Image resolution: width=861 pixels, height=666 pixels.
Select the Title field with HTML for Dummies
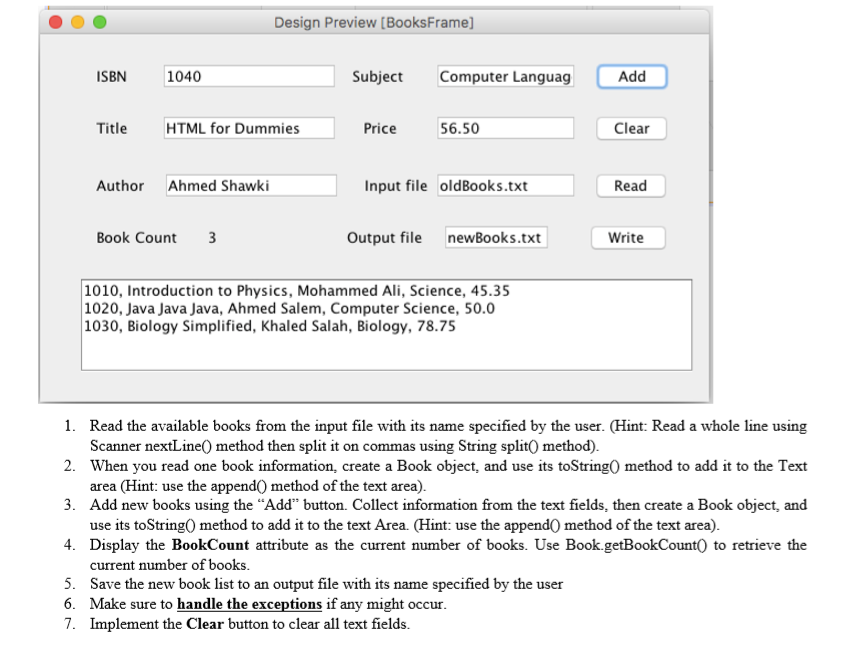click(247, 127)
